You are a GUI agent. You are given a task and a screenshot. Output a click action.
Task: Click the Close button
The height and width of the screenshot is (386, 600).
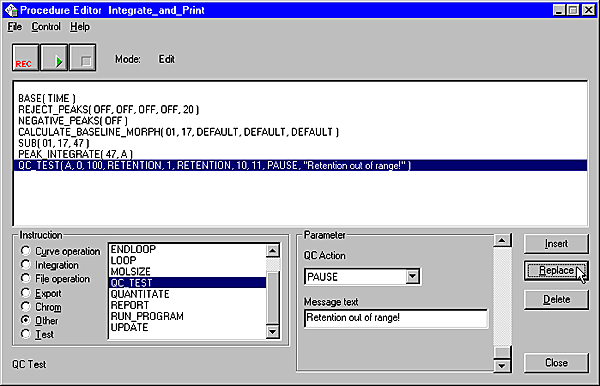(x=556, y=363)
